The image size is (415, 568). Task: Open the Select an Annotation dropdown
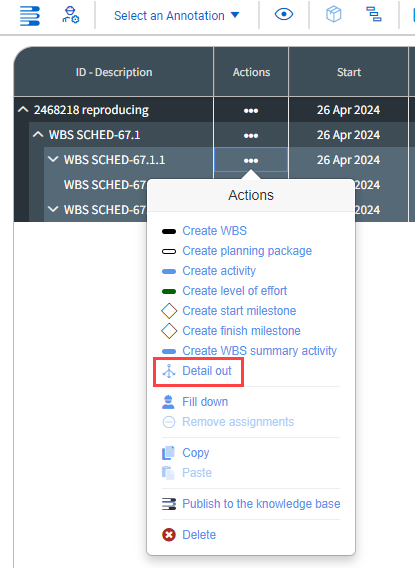[x=176, y=16]
